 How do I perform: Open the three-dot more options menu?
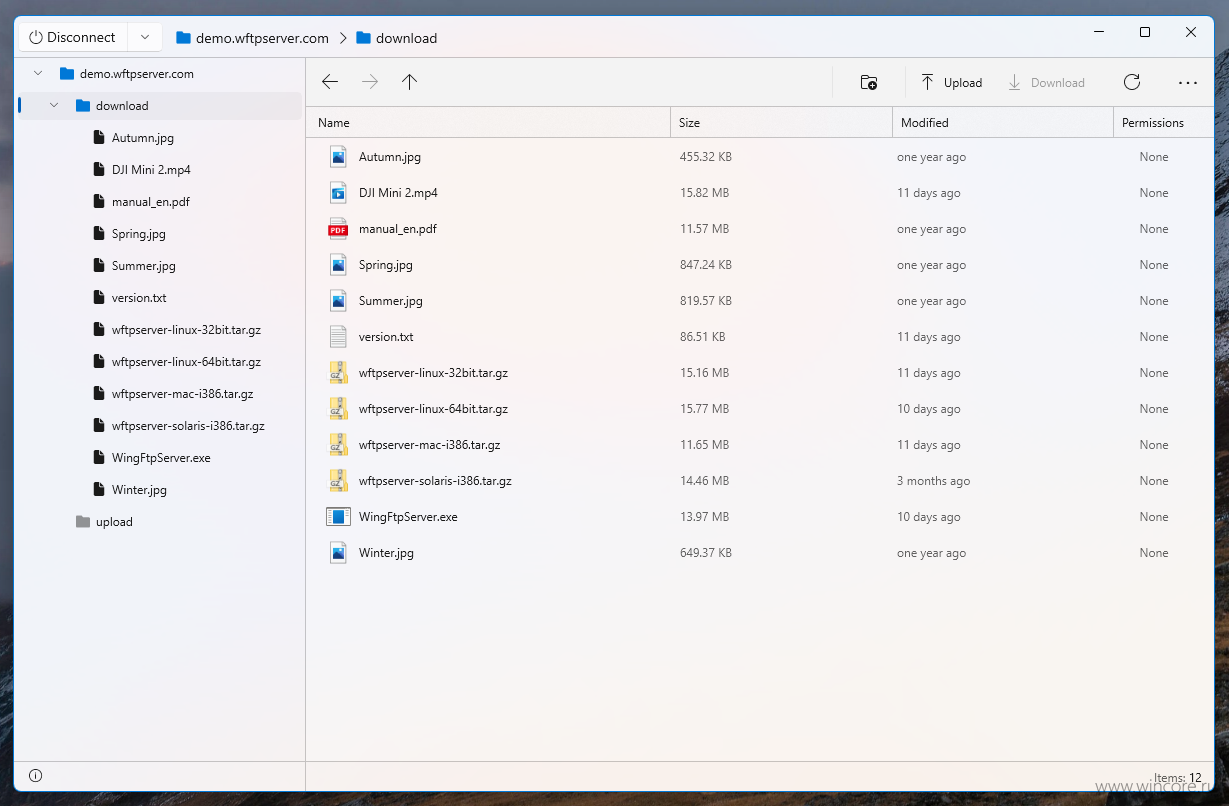tap(1187, 83)
